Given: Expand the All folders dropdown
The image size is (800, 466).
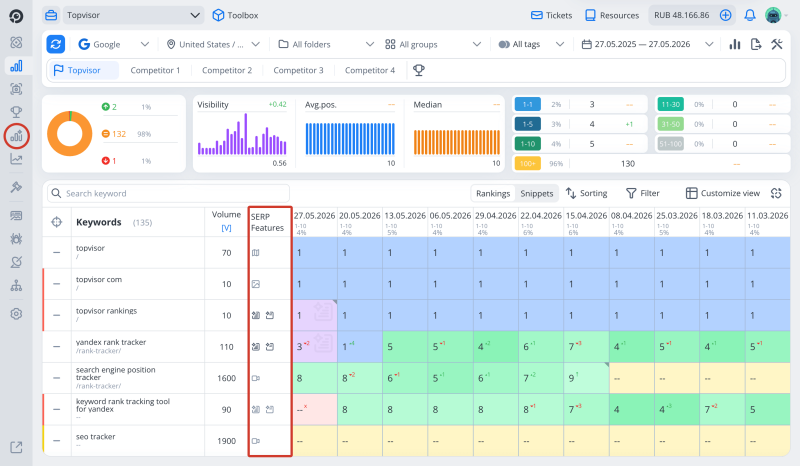Looking at the screenshot, I should (326, 44).
